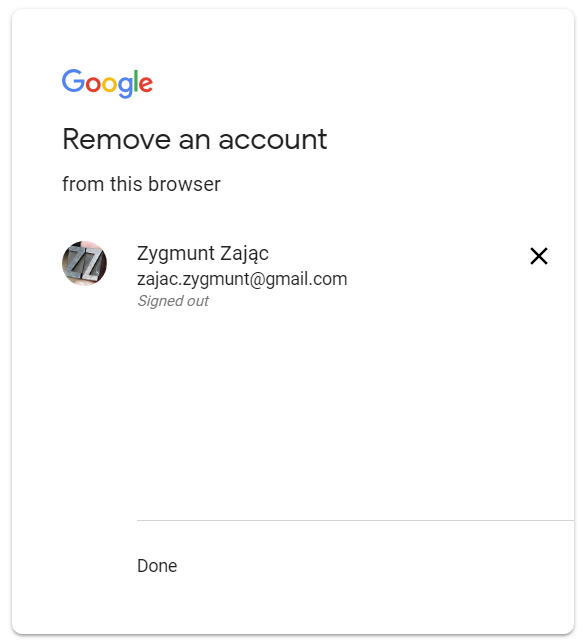
Task: Click the surname Zając in account row
Action: click(244, 253)
